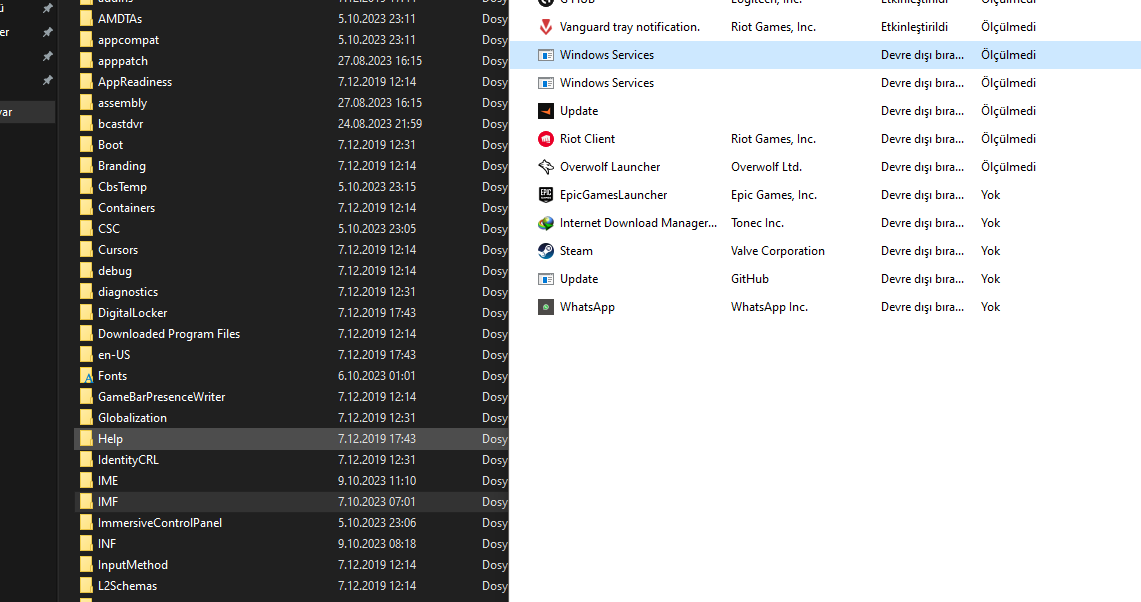Viewport: 1141px width, 602px height.
Task: Click the en-US folder icon
Action: 87,355
